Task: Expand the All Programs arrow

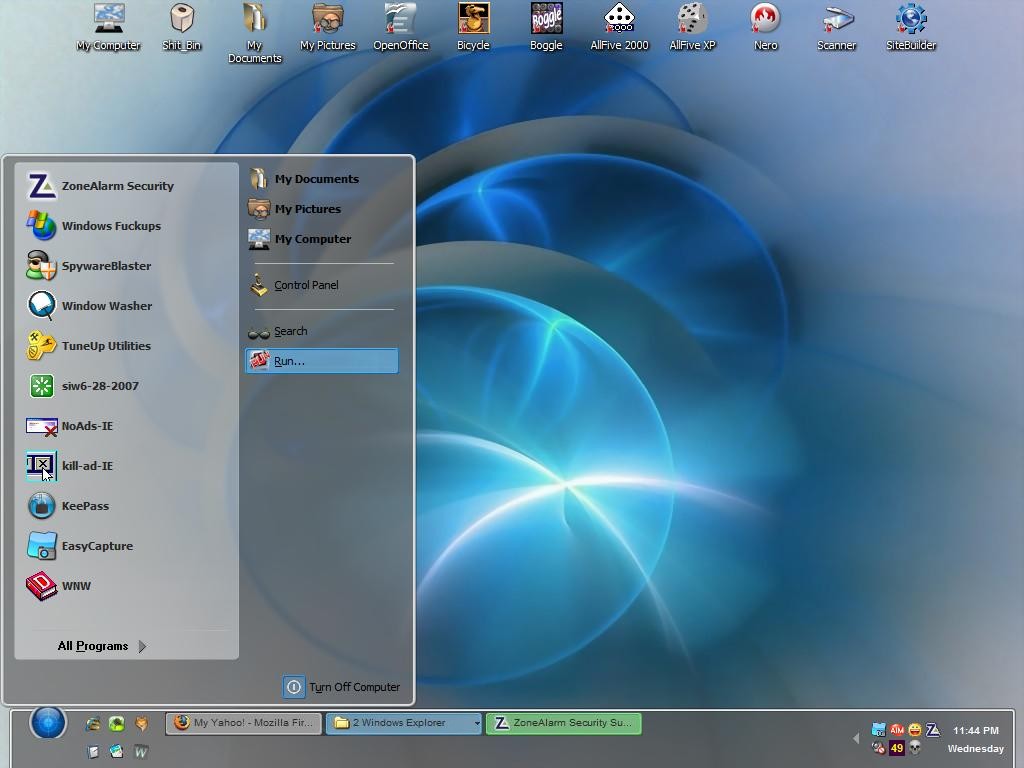Action: (x=142, y=646)
